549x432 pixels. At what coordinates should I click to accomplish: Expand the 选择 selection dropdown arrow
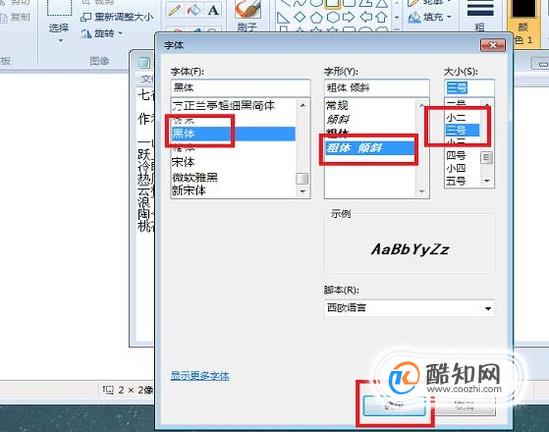(x=60, y=40)
